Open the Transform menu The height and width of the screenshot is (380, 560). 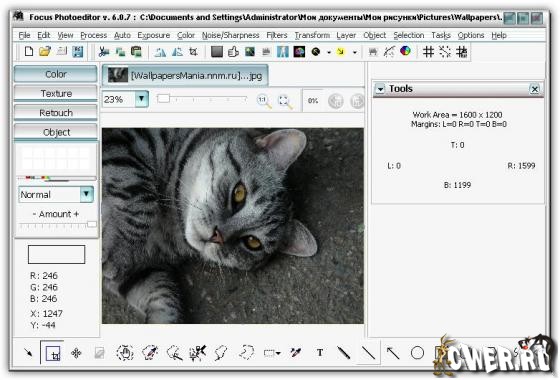[x=312, y=35]
